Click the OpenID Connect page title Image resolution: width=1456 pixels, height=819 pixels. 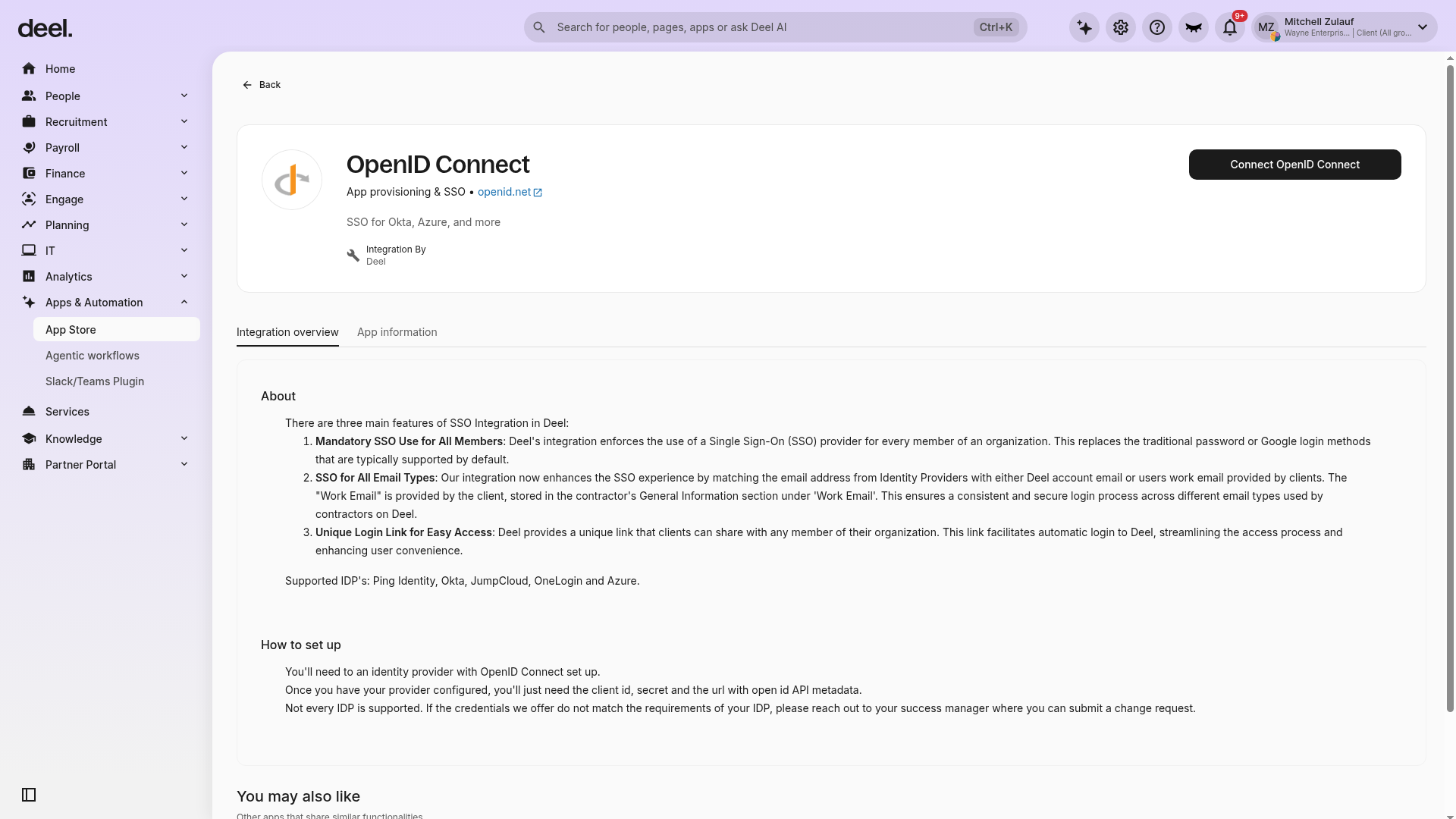438,165
